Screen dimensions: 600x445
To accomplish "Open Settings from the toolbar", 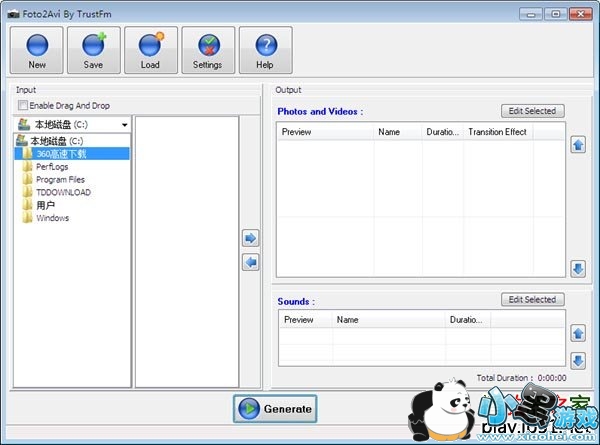I will coord(208,50).
